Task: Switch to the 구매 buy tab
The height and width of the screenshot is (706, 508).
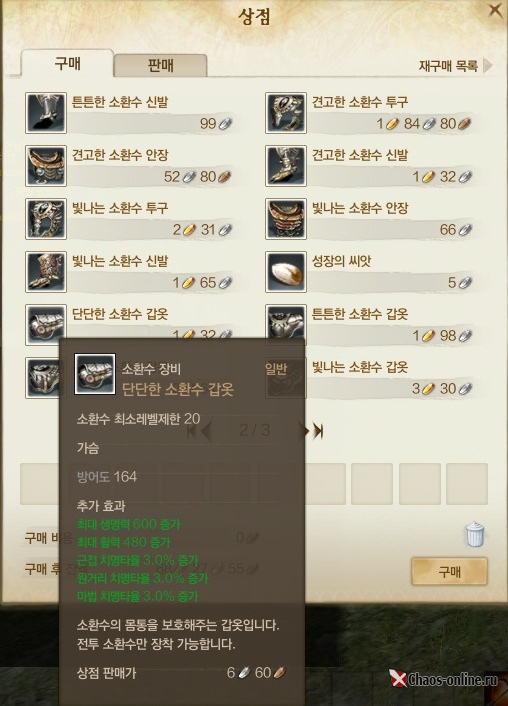Action: [67, 63]
